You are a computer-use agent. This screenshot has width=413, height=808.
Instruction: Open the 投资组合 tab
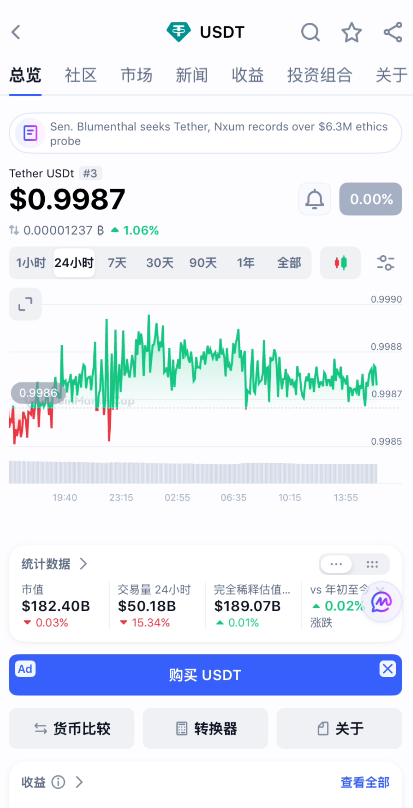[x=320, y=75]
